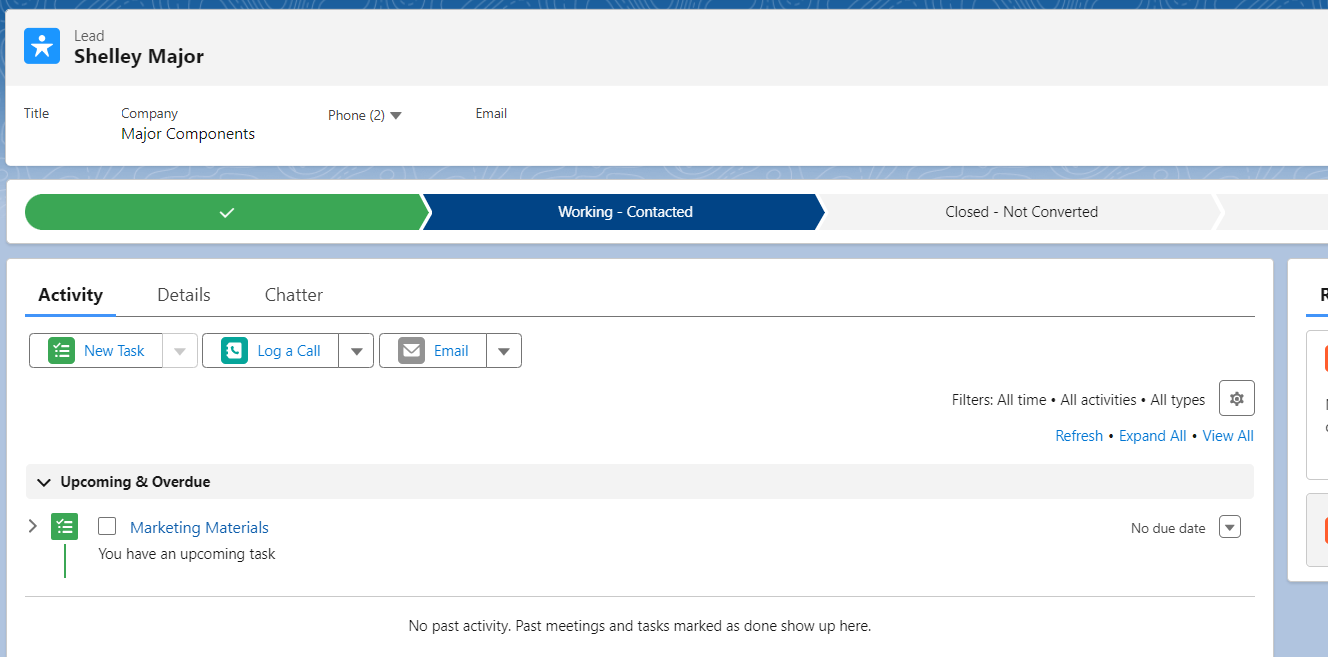
Task: Click the Title field label
Action: coord(36,114)
